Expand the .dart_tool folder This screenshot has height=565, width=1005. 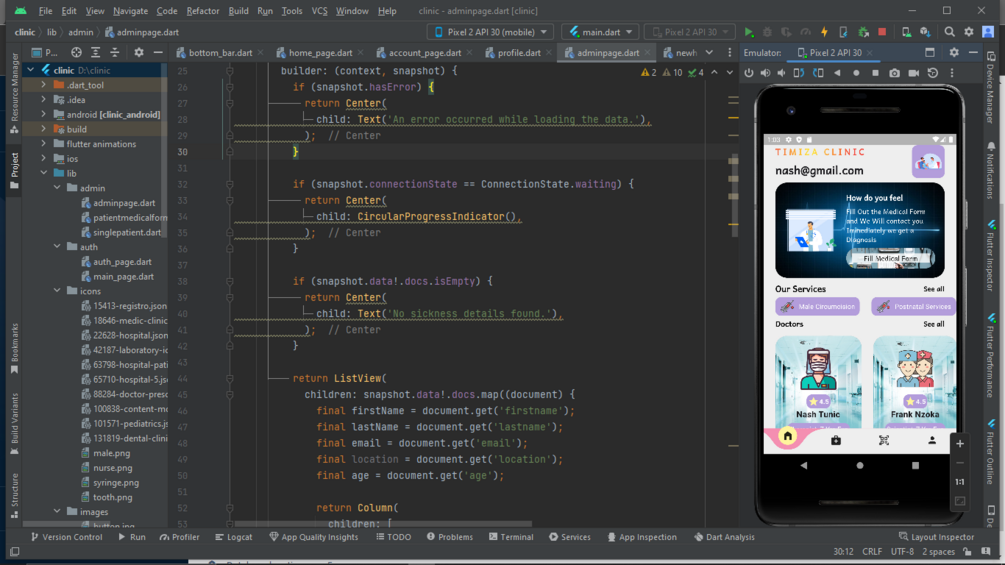44,85
